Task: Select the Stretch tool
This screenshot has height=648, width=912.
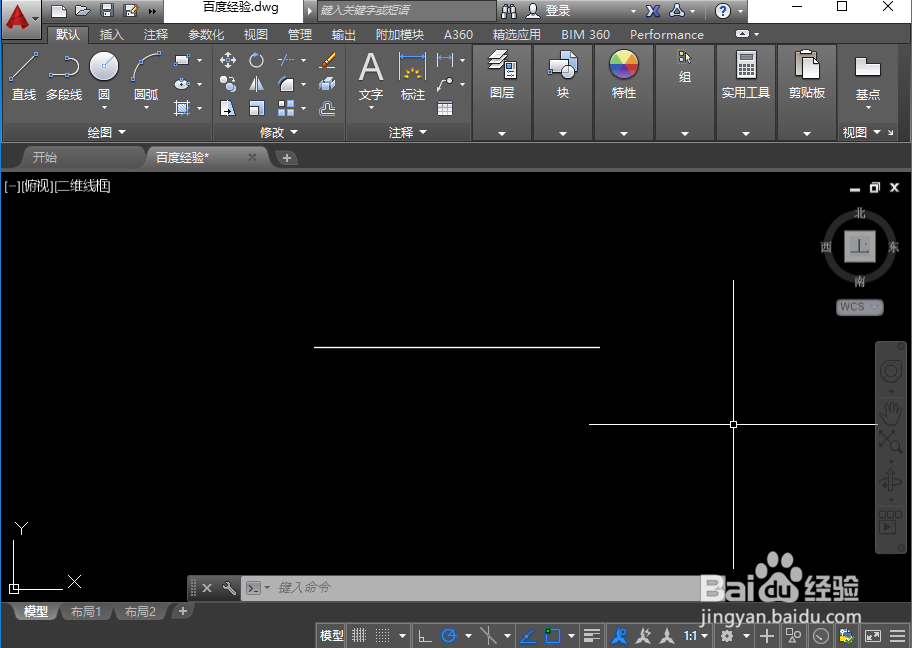Action: [x=227, y=108]
